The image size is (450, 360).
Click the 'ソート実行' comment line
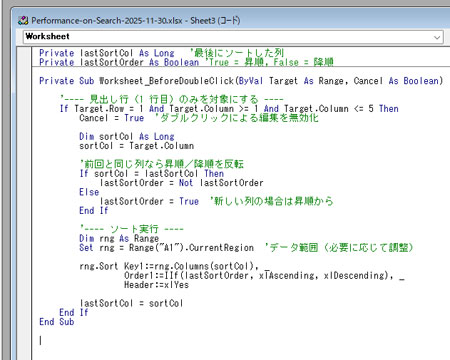click(131, 229)
